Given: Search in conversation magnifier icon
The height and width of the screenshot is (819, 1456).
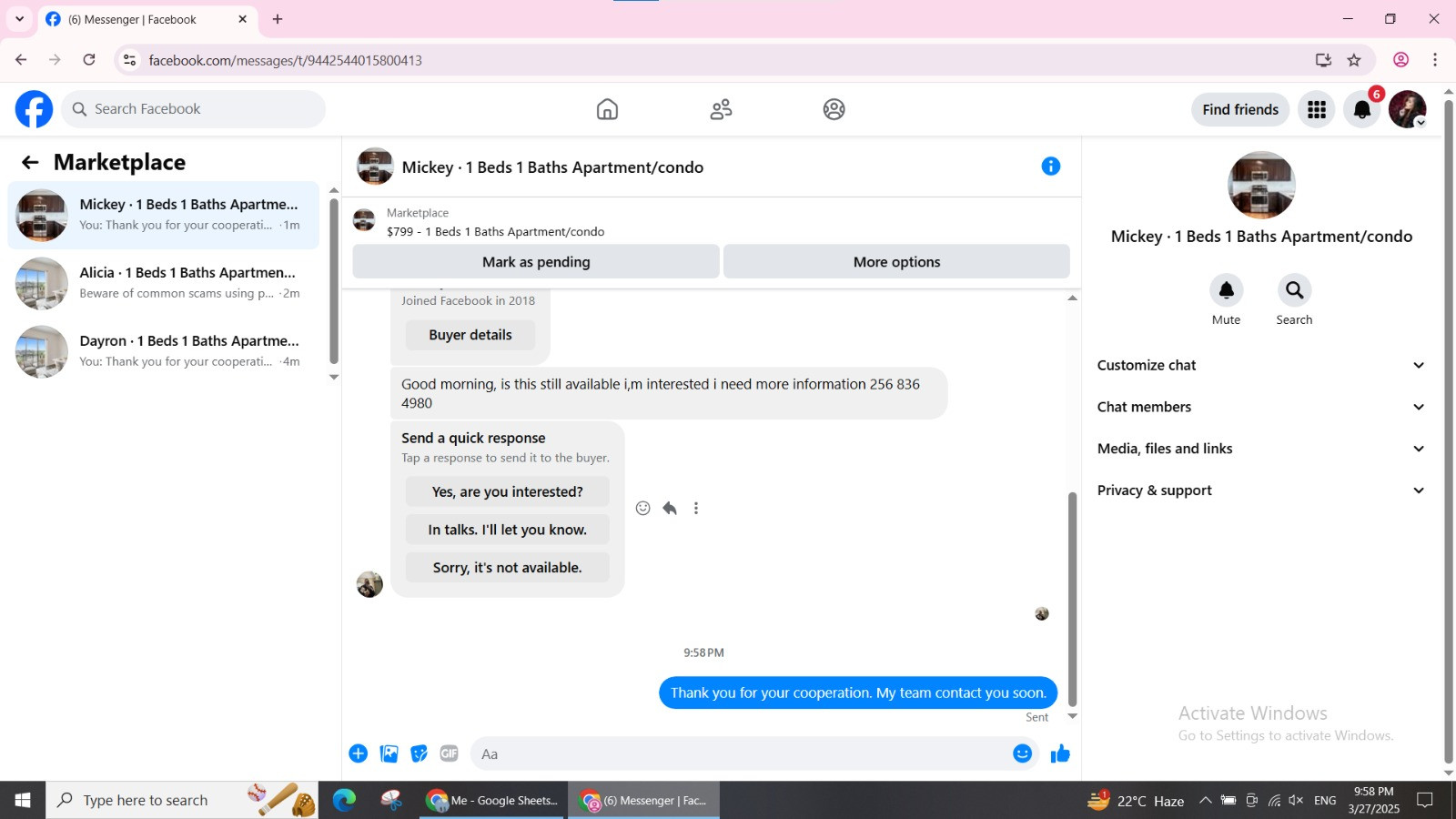Looking at the screenshot, I should point(1294,290).
